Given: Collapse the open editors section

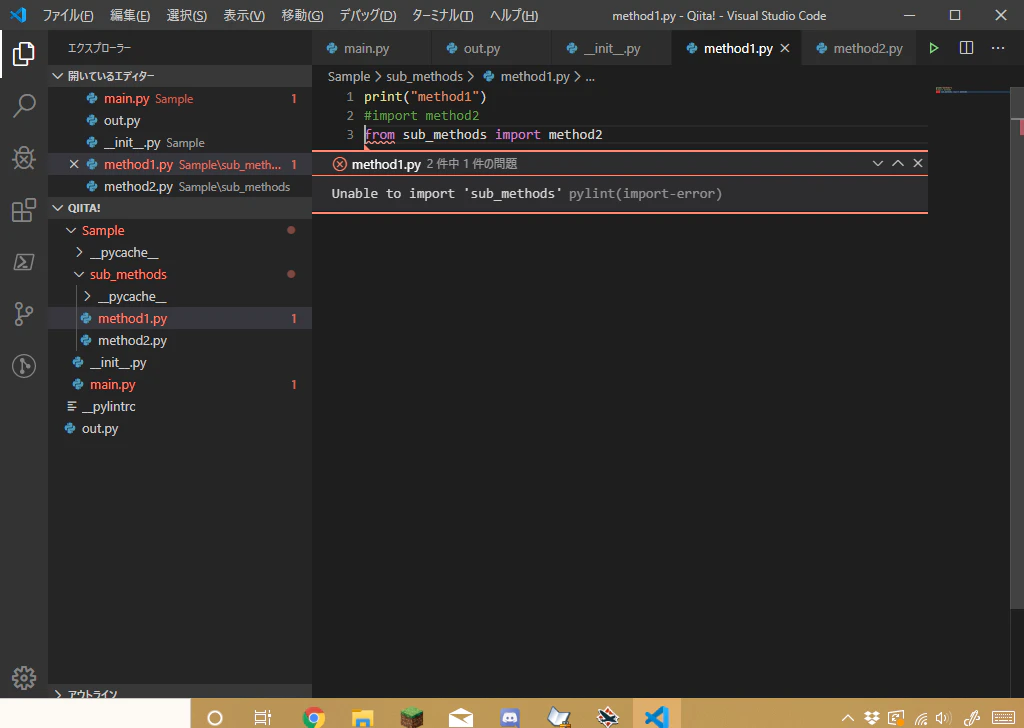Looking at the screenshot, I should [57, 76].
